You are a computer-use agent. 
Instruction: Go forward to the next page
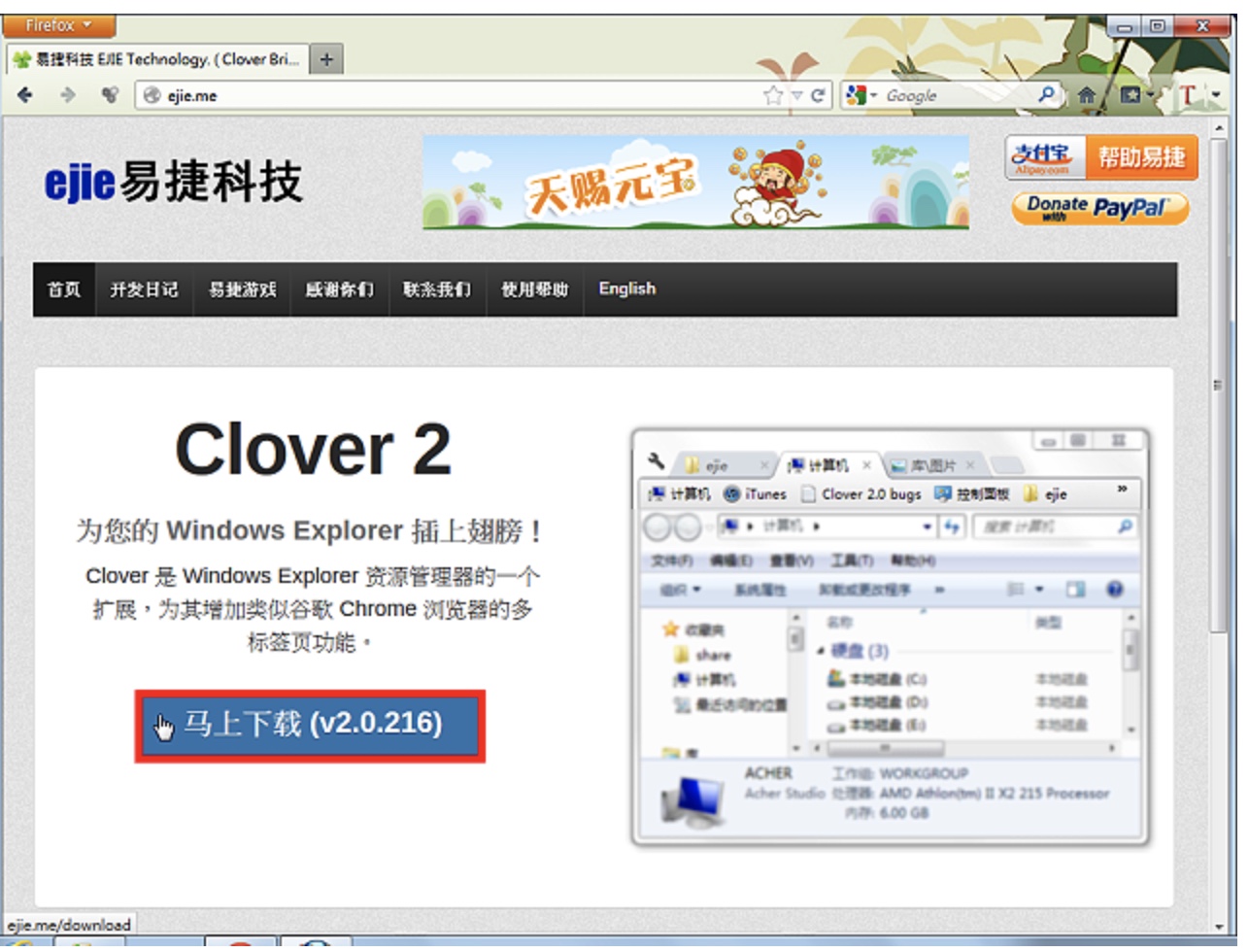pyautogui.click(x=67, y=95)
